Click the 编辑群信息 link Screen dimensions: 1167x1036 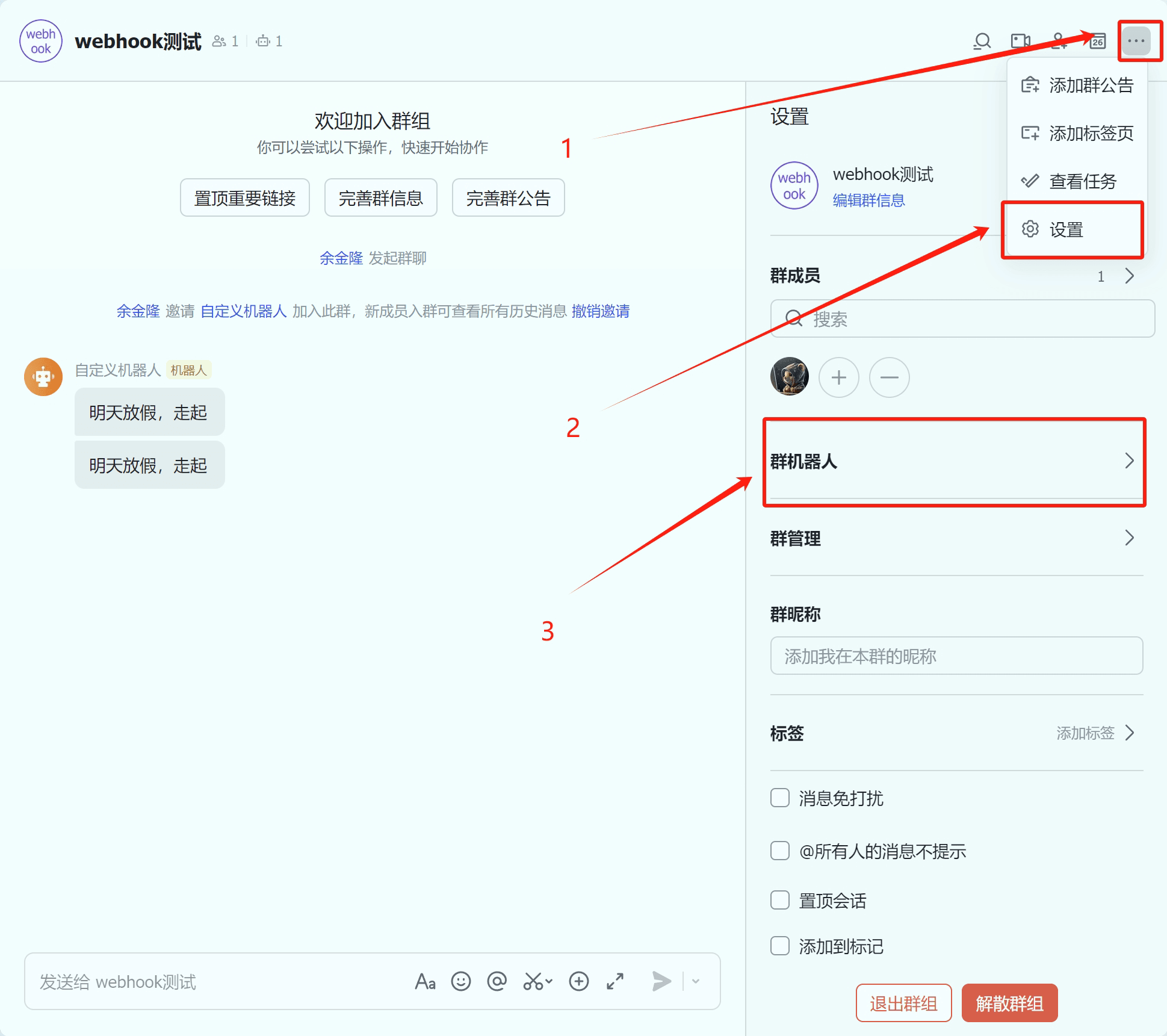[x=868, y=200]
